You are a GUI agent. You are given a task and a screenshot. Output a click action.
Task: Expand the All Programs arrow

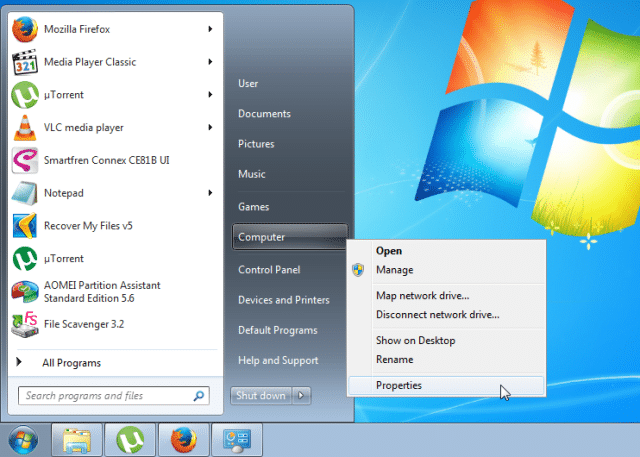point(19,362)
